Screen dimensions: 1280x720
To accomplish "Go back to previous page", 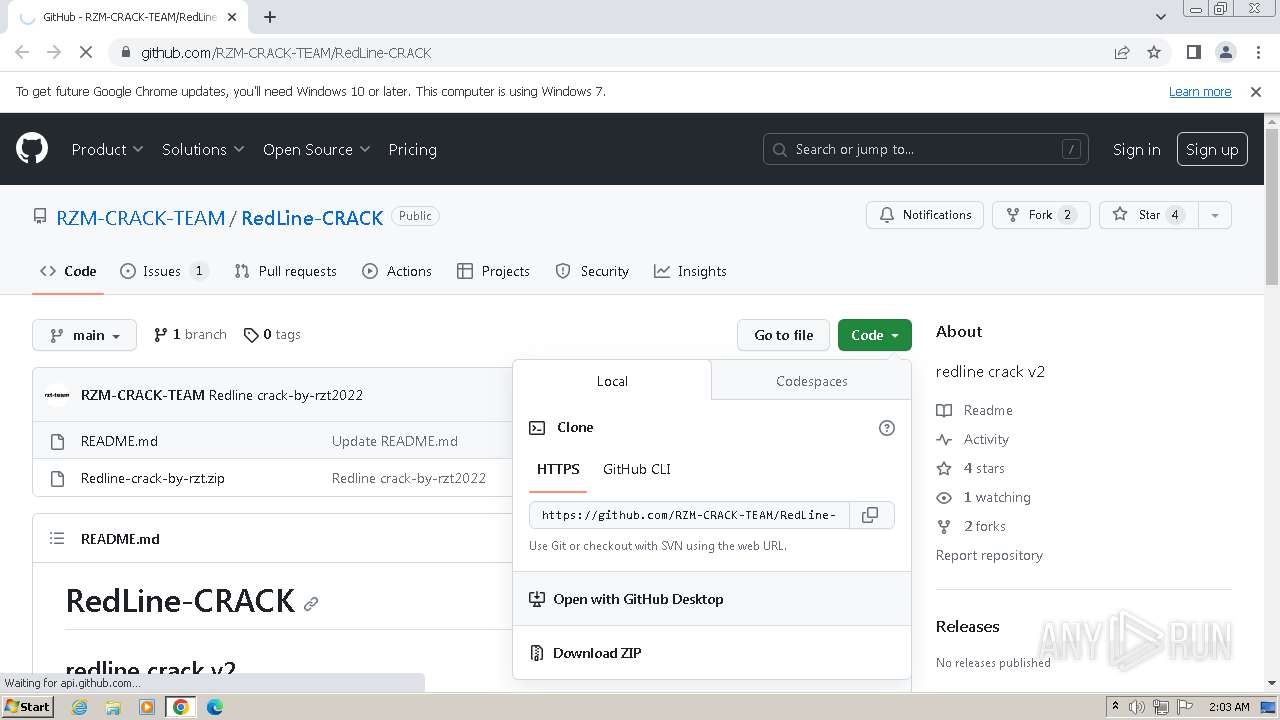I will pos(22,52).
